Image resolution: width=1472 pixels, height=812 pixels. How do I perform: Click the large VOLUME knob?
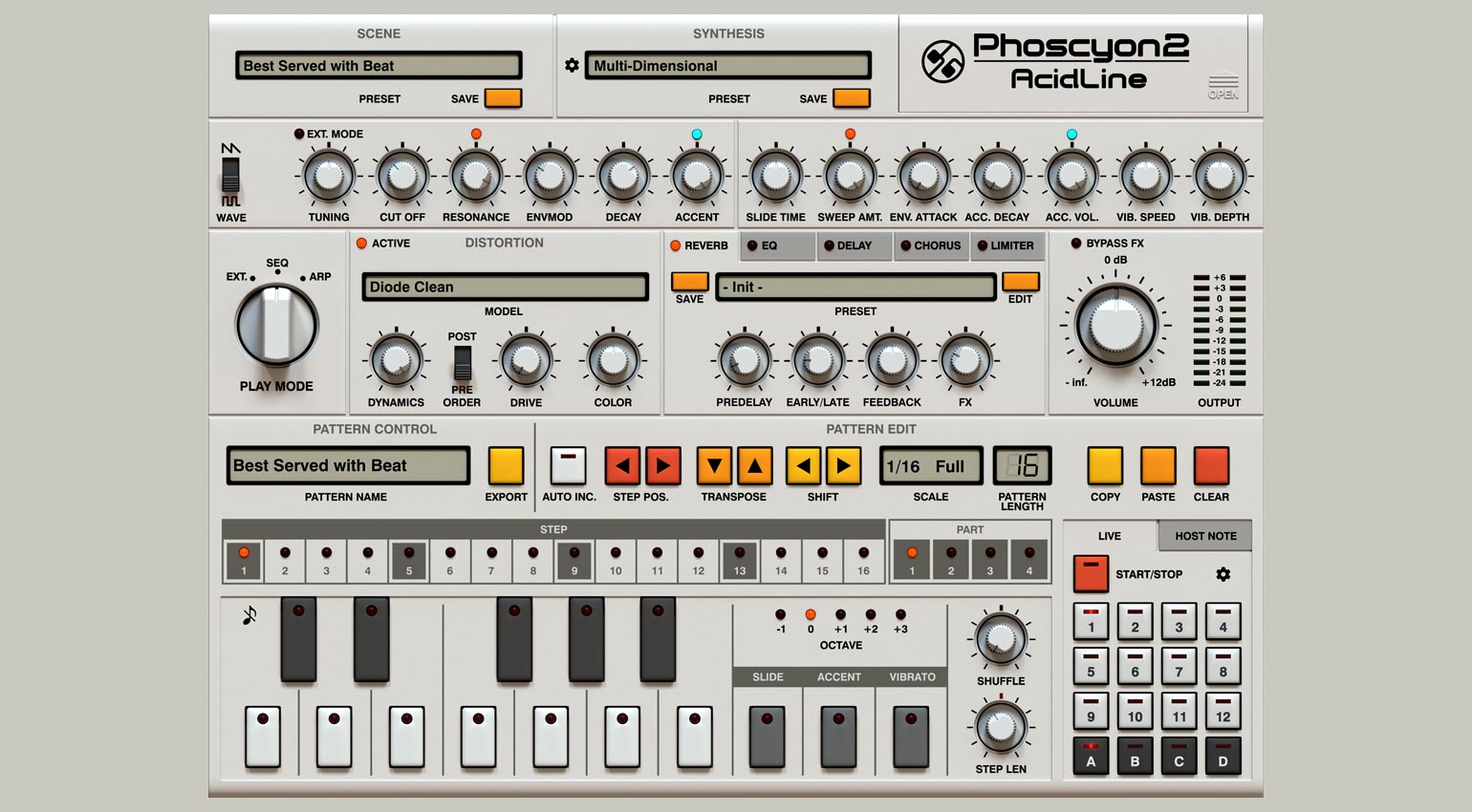tap(1115, 325)
